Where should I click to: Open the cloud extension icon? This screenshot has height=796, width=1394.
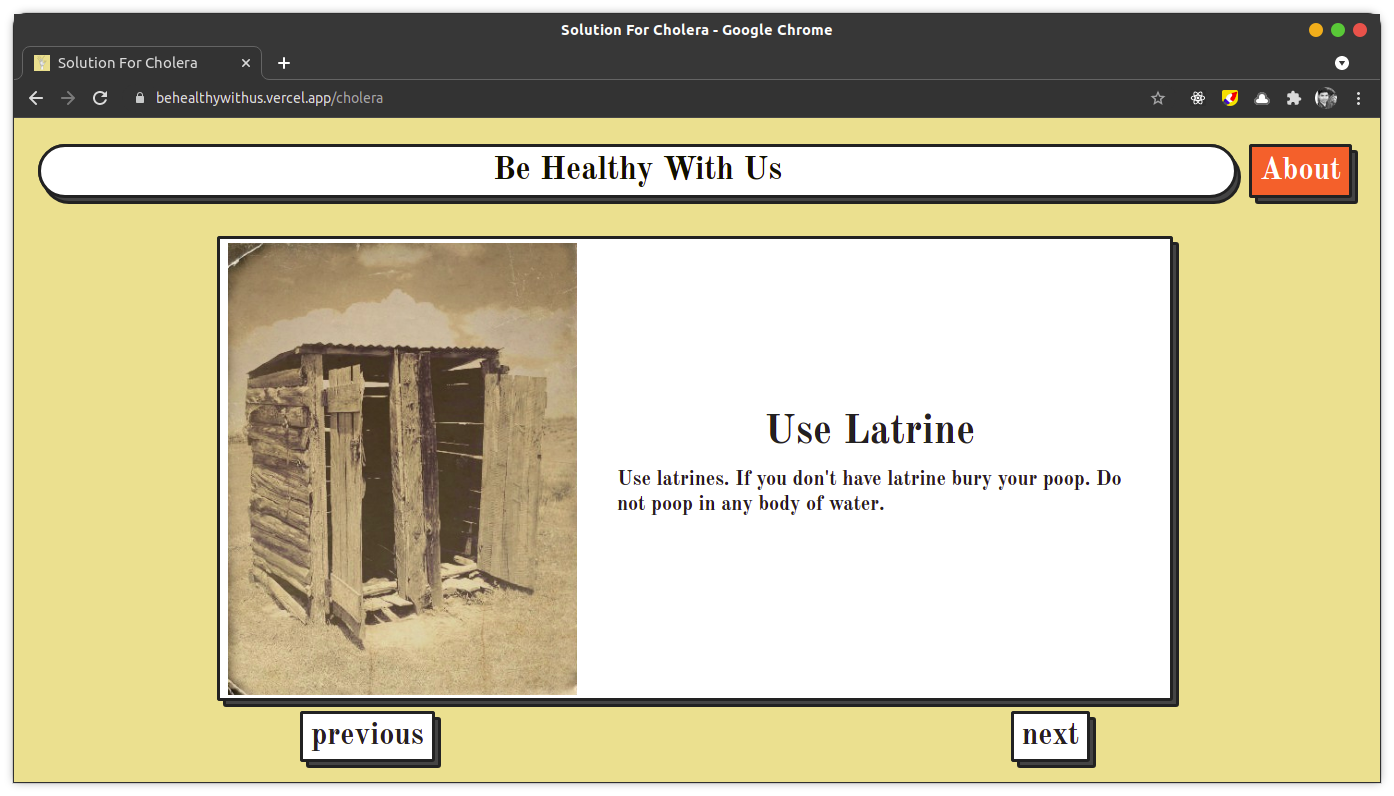[x=1262, y=98]
